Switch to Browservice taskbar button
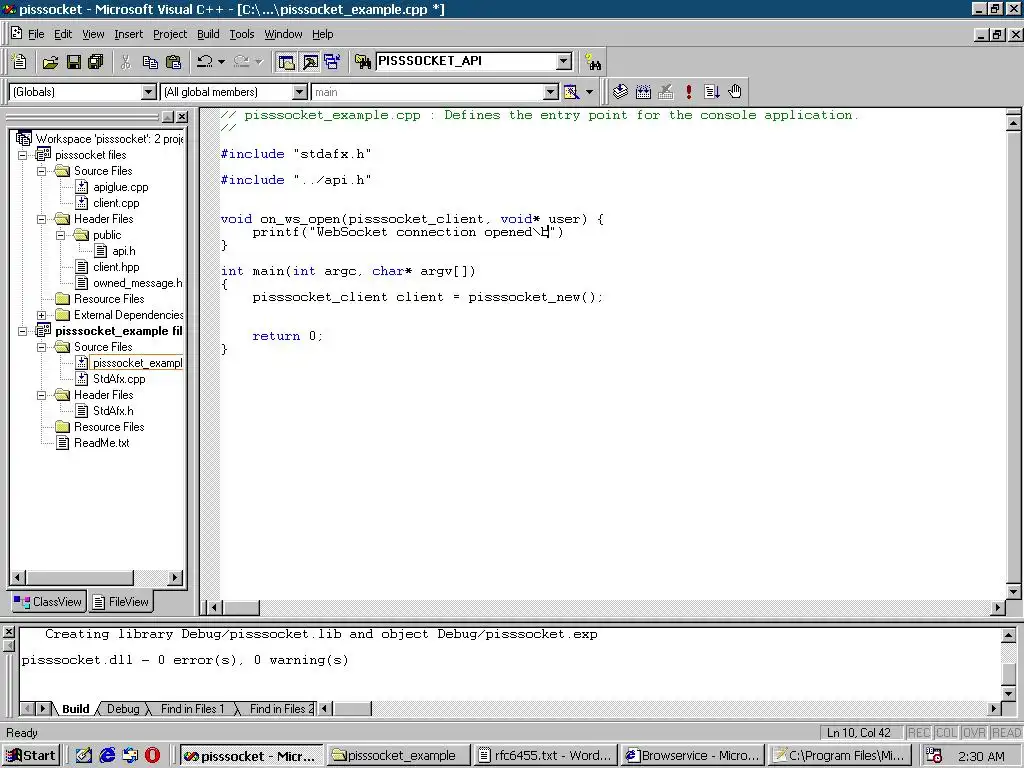Screen dimensions: 1024x768 (693, 756)
